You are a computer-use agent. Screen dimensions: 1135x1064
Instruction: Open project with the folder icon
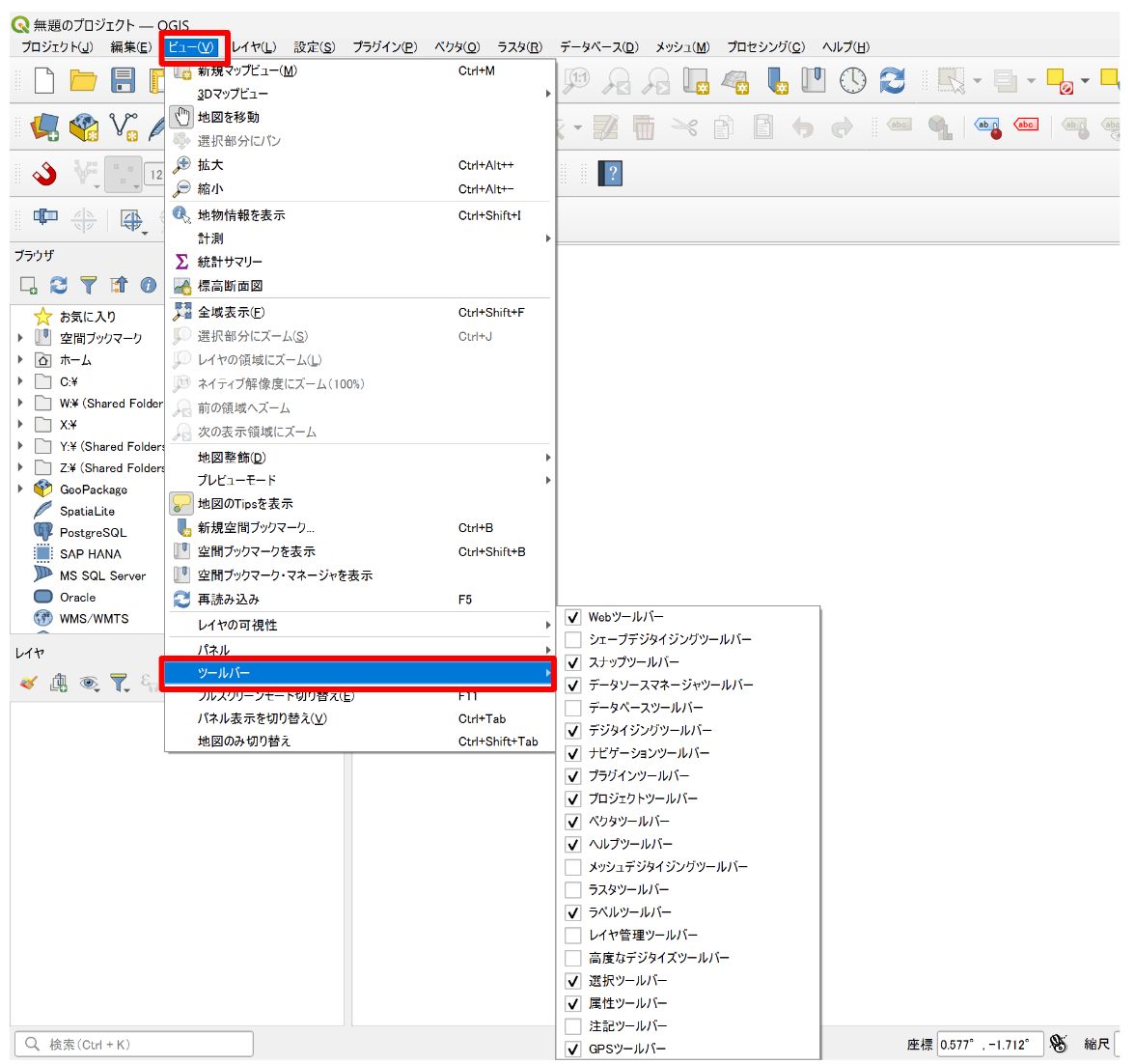[83, 80]
